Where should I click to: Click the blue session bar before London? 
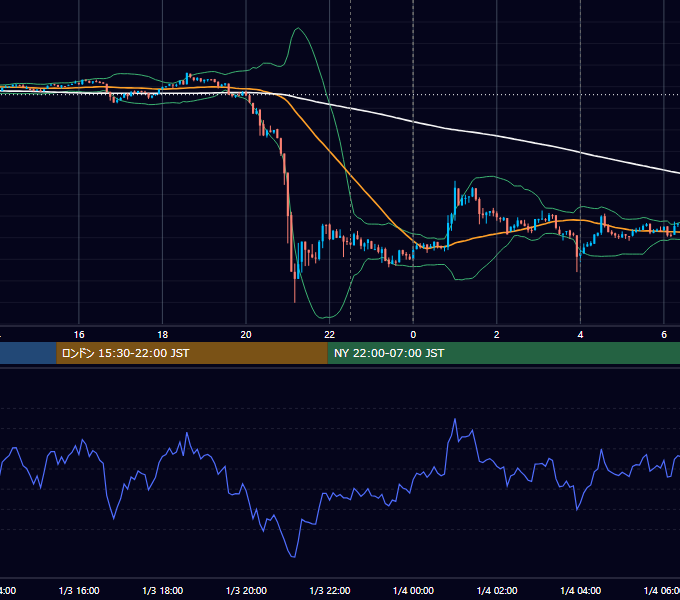click(x=28, y=353)
